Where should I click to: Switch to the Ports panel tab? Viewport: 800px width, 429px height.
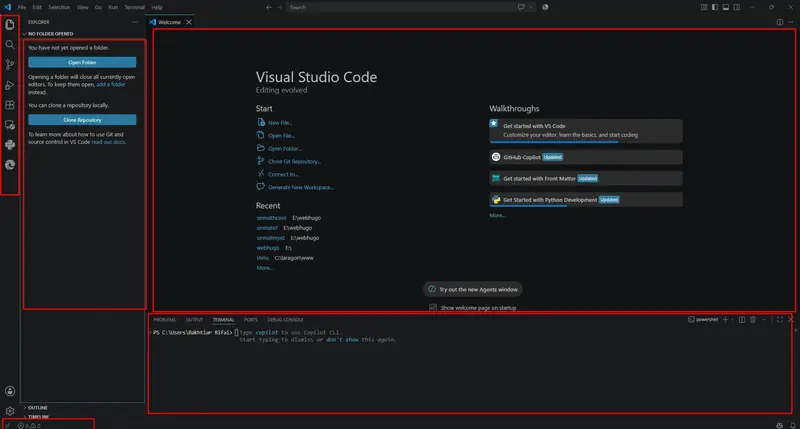251,320
